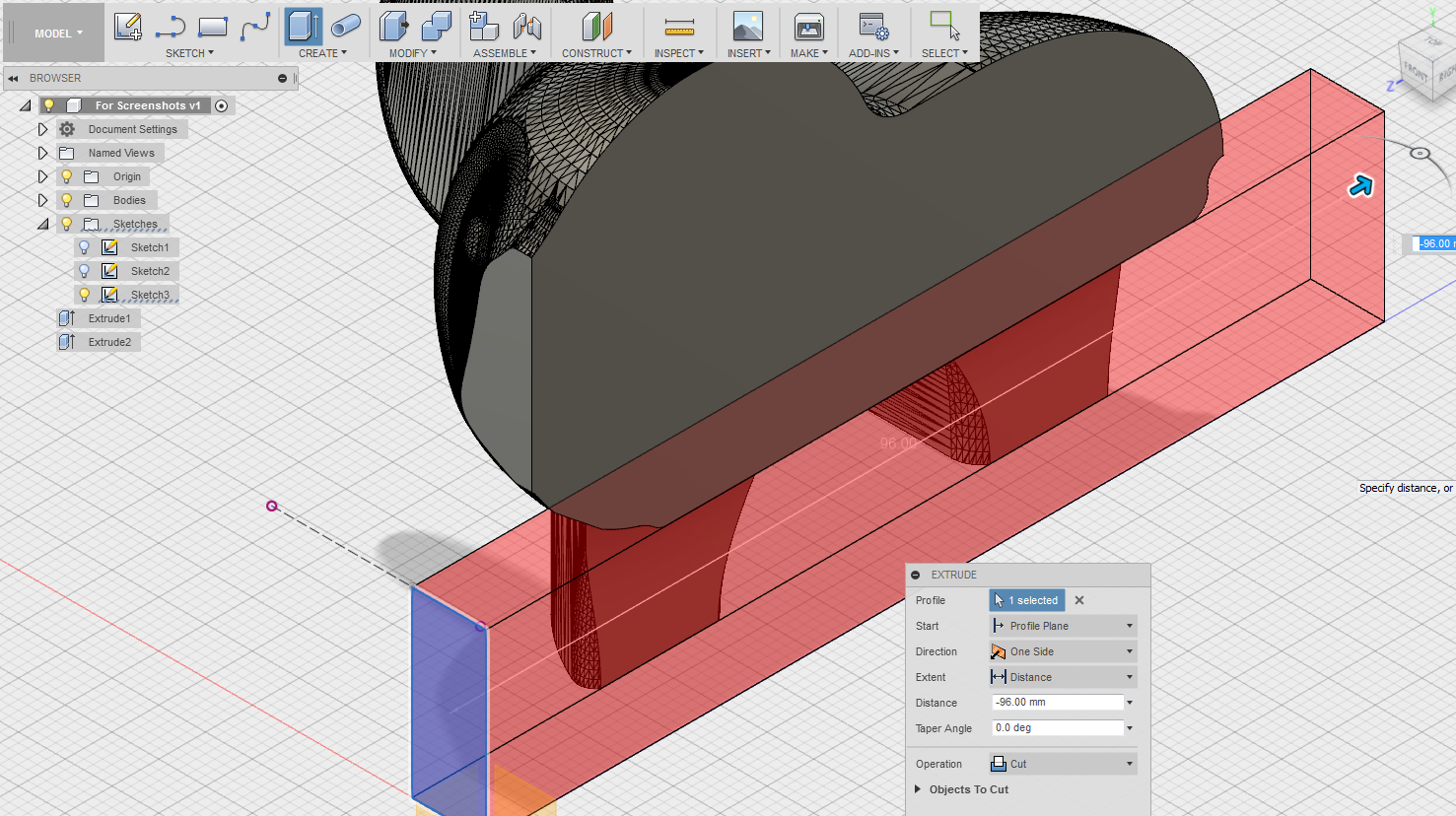Click the Scripts and Add-Ins icon

click(873, 27)
